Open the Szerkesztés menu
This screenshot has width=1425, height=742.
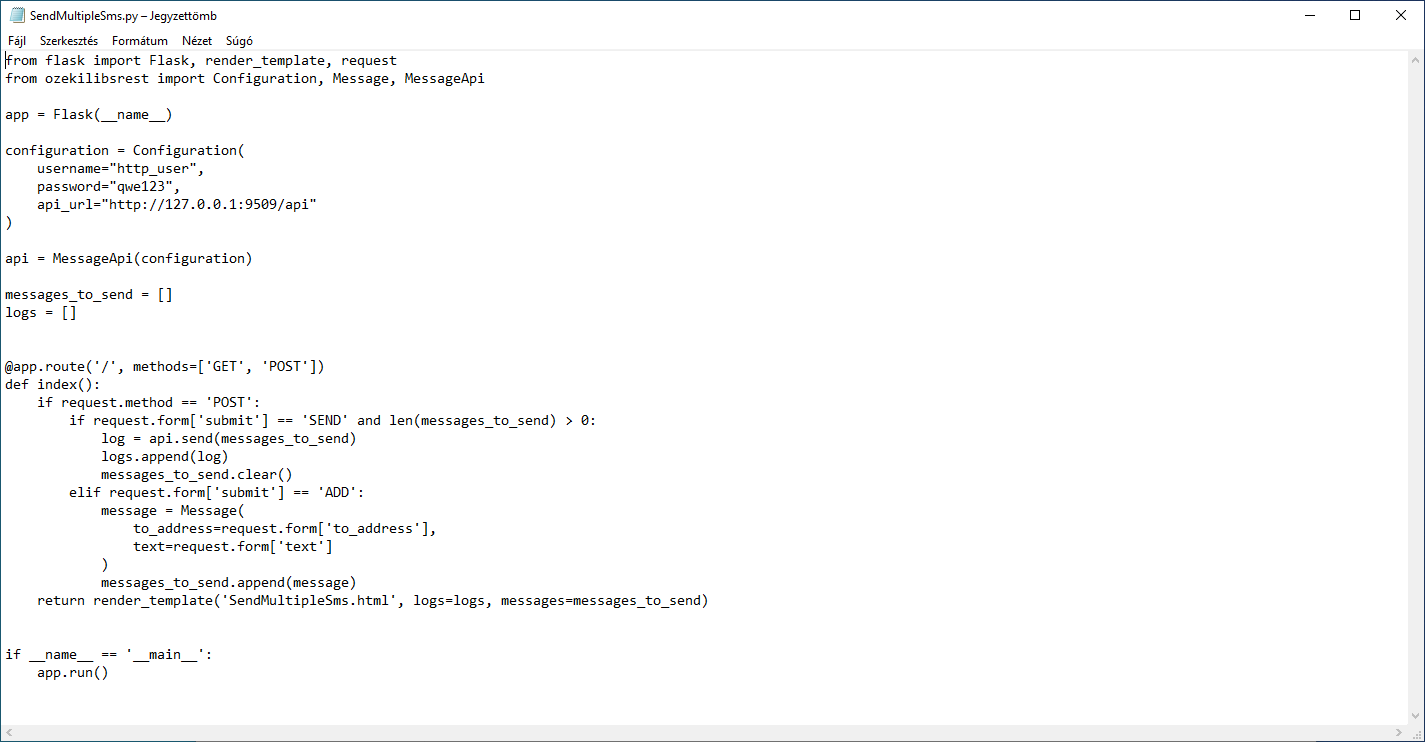[69, 41]
